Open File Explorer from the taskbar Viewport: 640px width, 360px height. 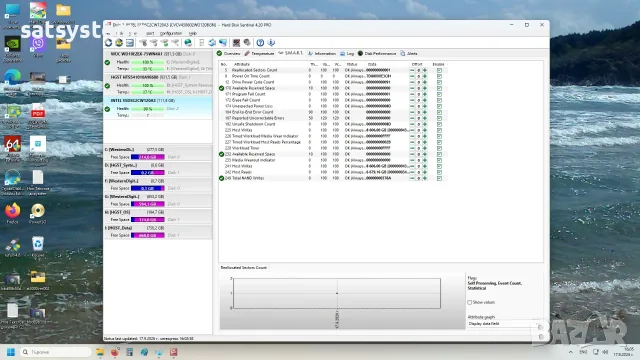(x=100, y=352)
